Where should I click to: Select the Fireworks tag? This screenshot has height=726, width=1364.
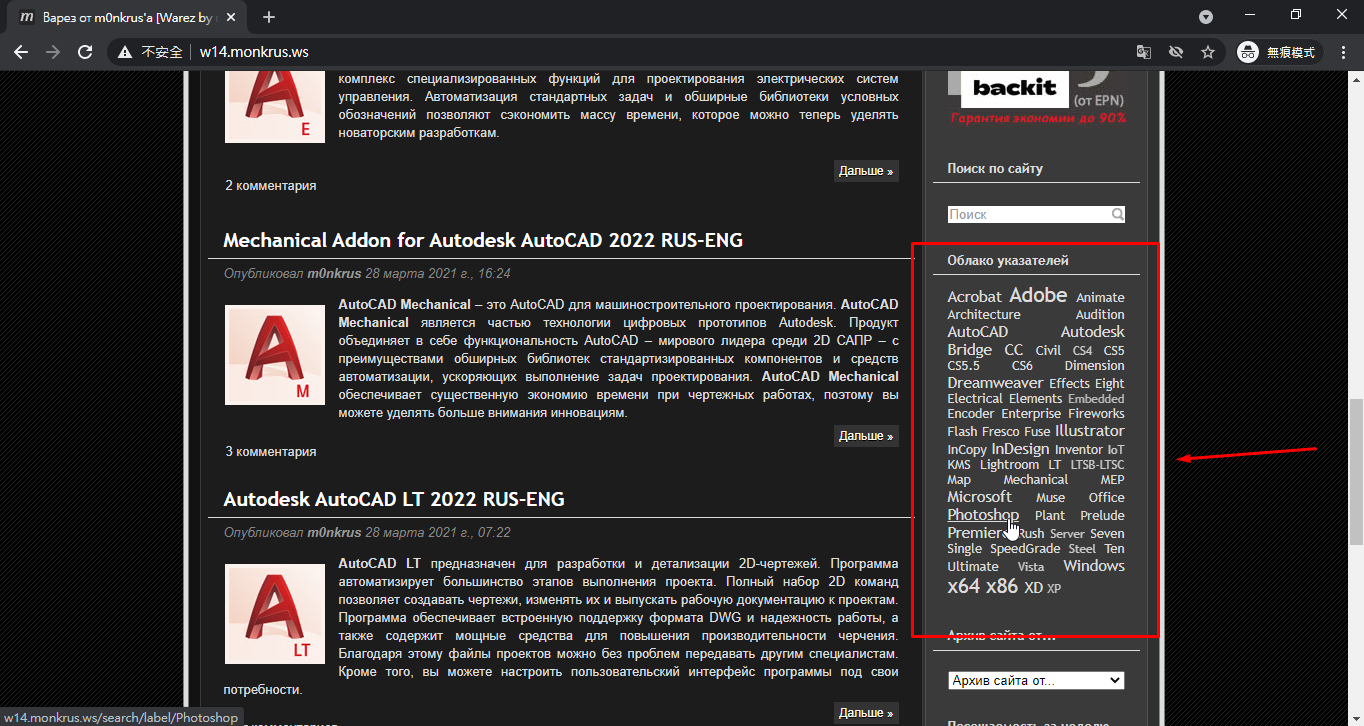[x=1096, y=414]
